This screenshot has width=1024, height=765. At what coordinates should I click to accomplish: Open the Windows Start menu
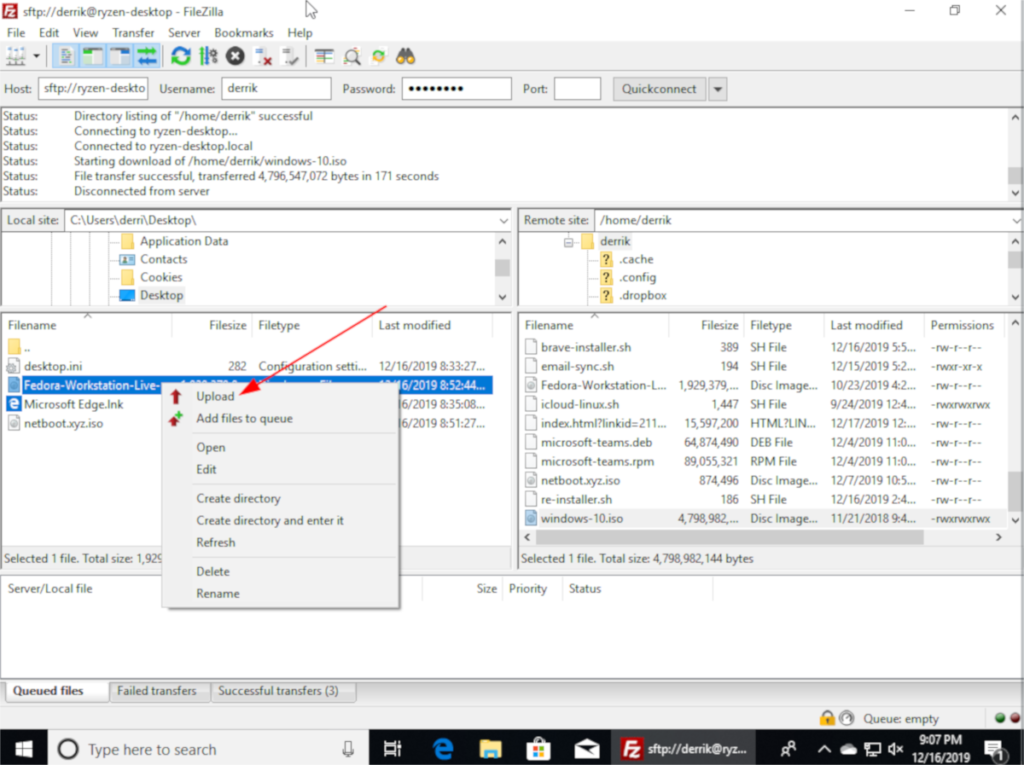pos(21,748)
